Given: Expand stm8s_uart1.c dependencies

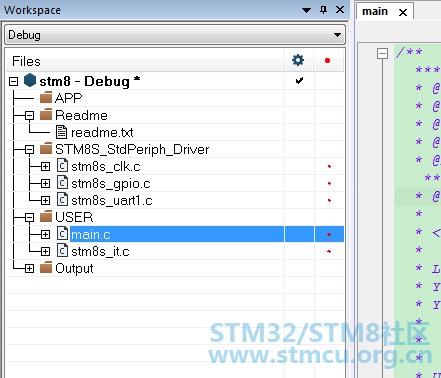Looking at the screenshot, I should click(x=45, y=200).
